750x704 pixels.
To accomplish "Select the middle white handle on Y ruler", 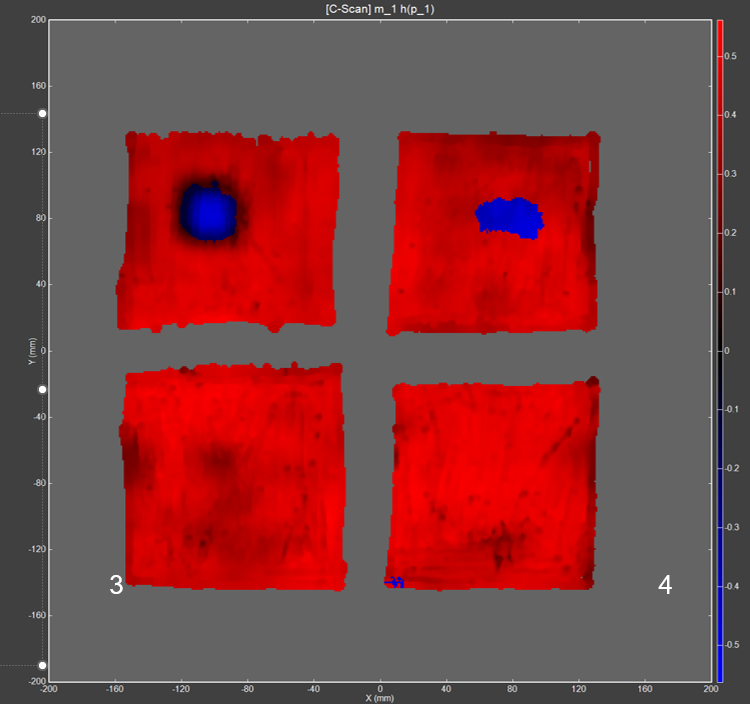I will click(x=42, y=389).
